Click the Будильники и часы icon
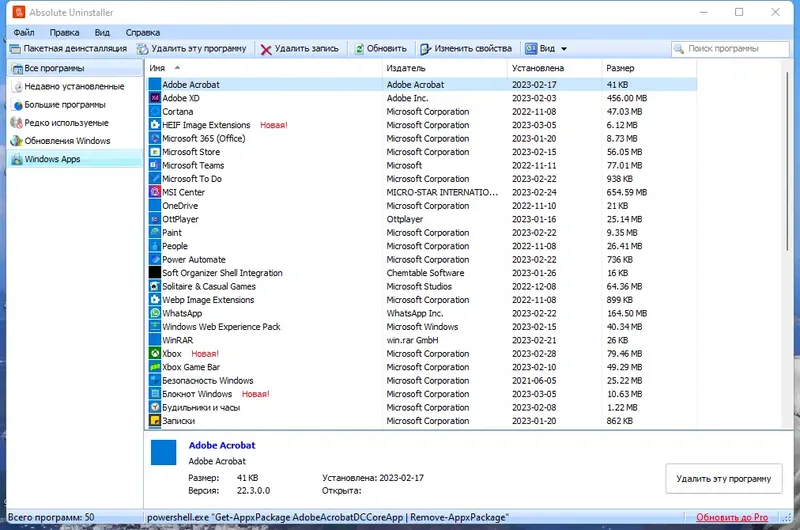Screen dimensions: 800x530 [155, 407]
